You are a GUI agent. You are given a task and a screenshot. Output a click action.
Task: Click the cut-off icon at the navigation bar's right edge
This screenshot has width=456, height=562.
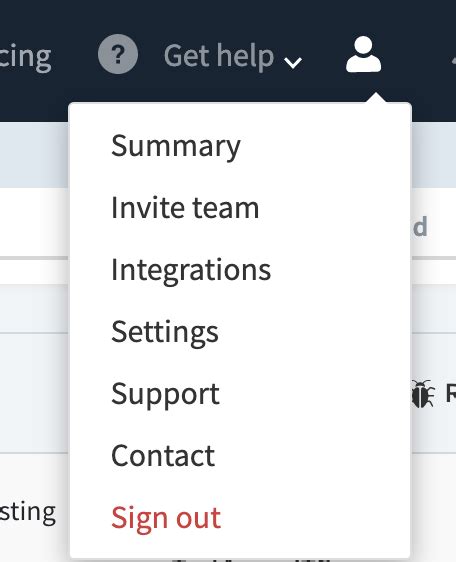(x=453, y=59)
